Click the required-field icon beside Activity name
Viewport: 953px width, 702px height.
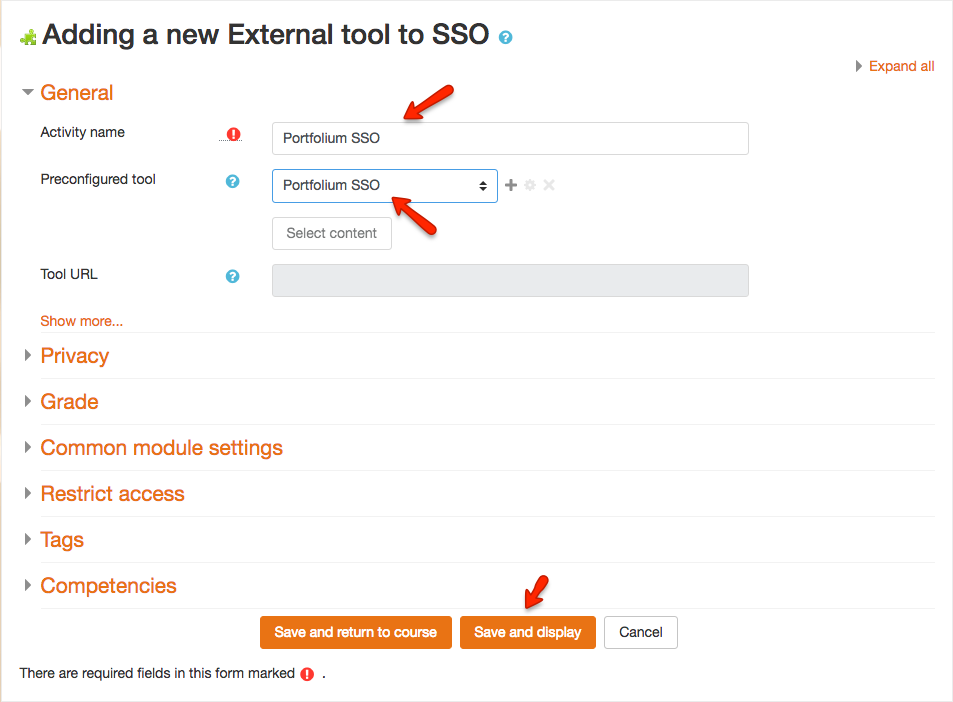(233, 134)
